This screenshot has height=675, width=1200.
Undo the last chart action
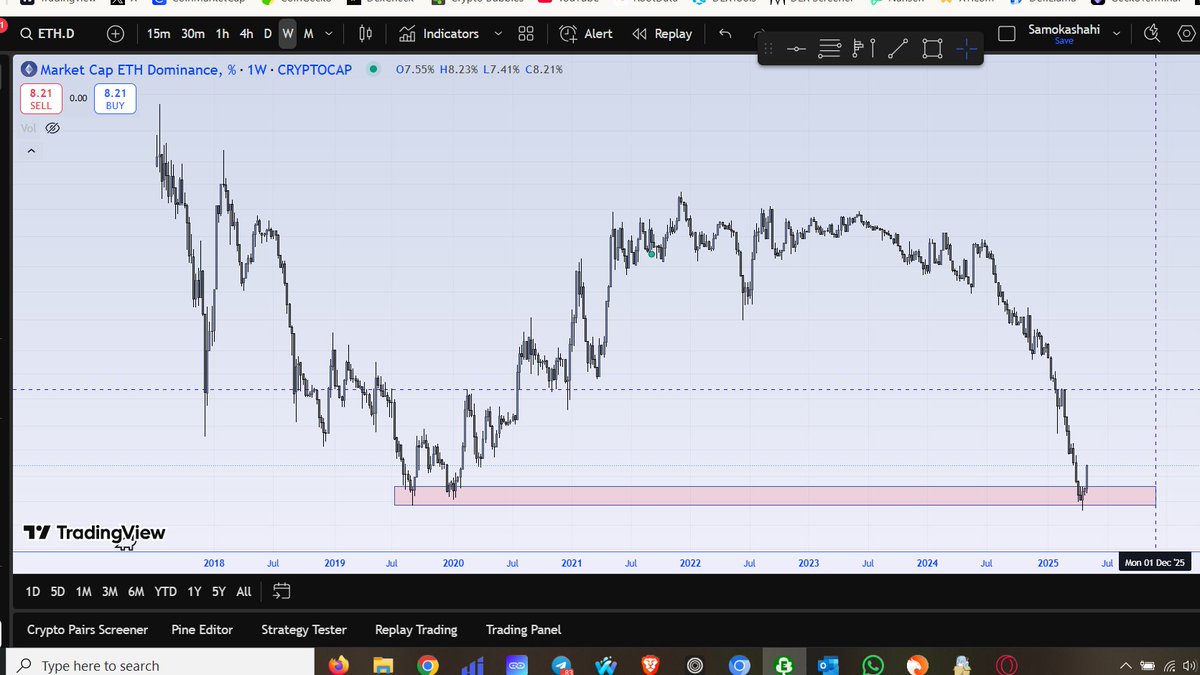point(725,33)
